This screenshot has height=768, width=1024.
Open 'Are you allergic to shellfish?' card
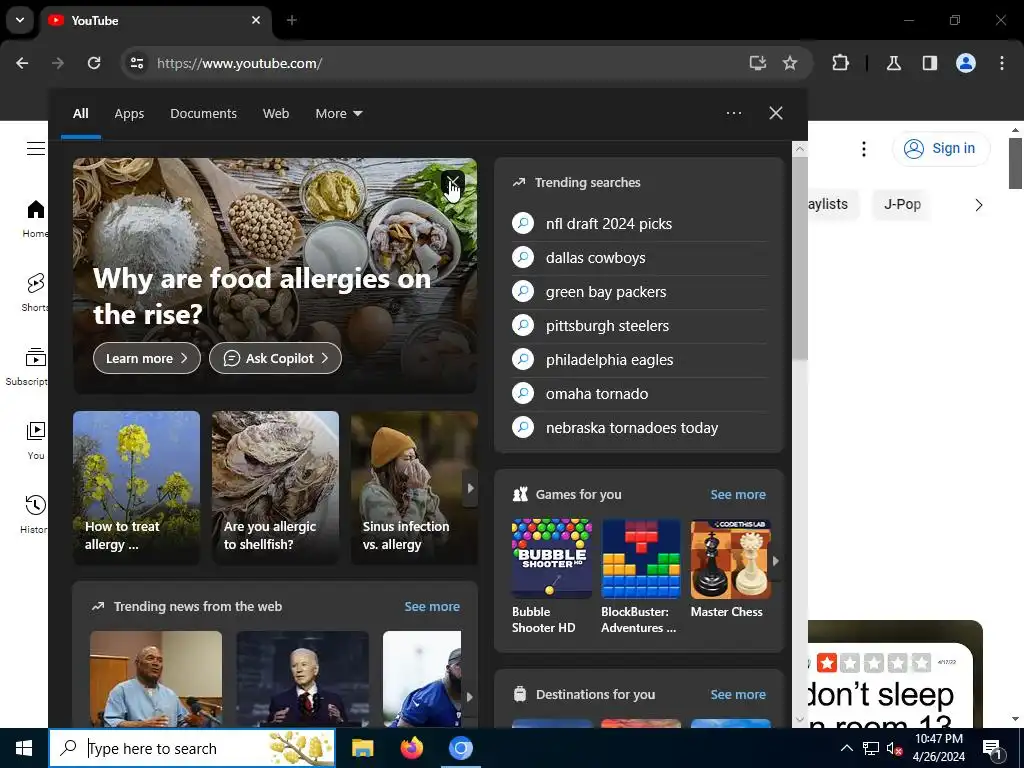(276, 488)
